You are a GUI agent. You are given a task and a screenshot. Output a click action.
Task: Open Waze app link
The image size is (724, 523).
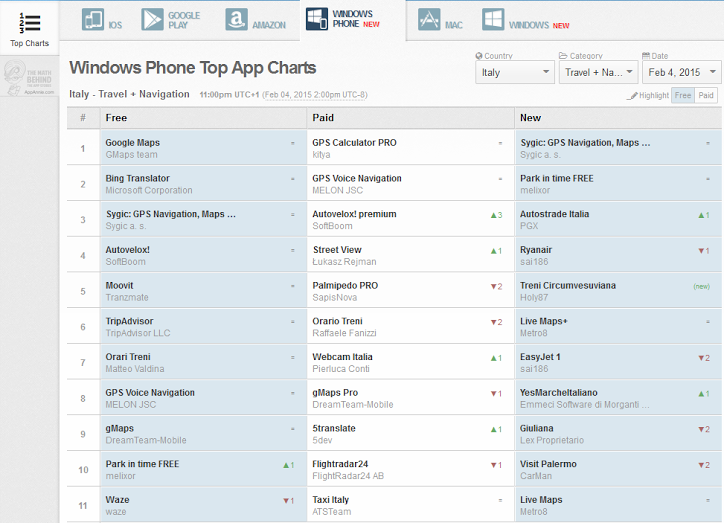(117, 499)
